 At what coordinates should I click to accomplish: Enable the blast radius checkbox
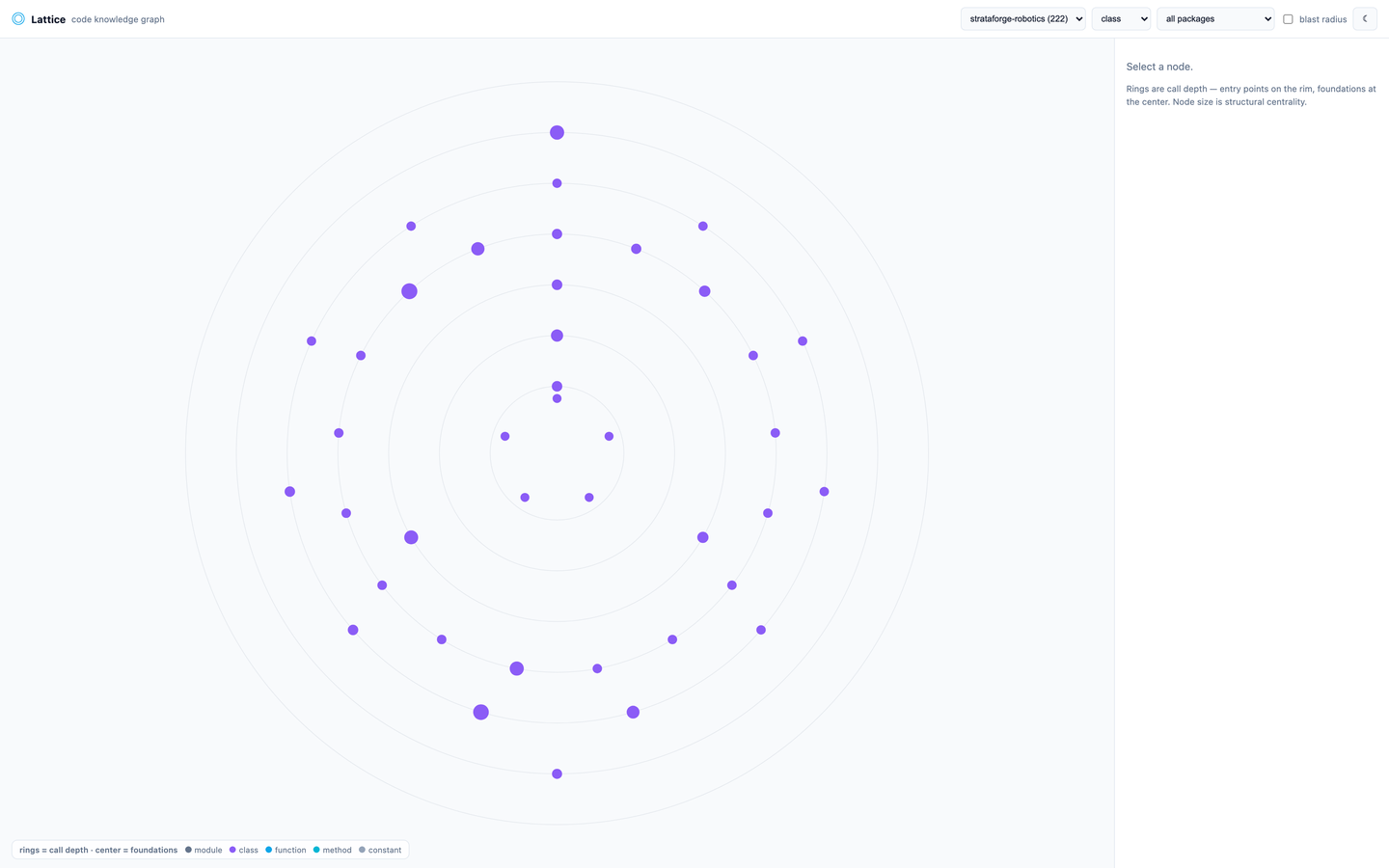pyautogui.click(x=1288, y=19)
